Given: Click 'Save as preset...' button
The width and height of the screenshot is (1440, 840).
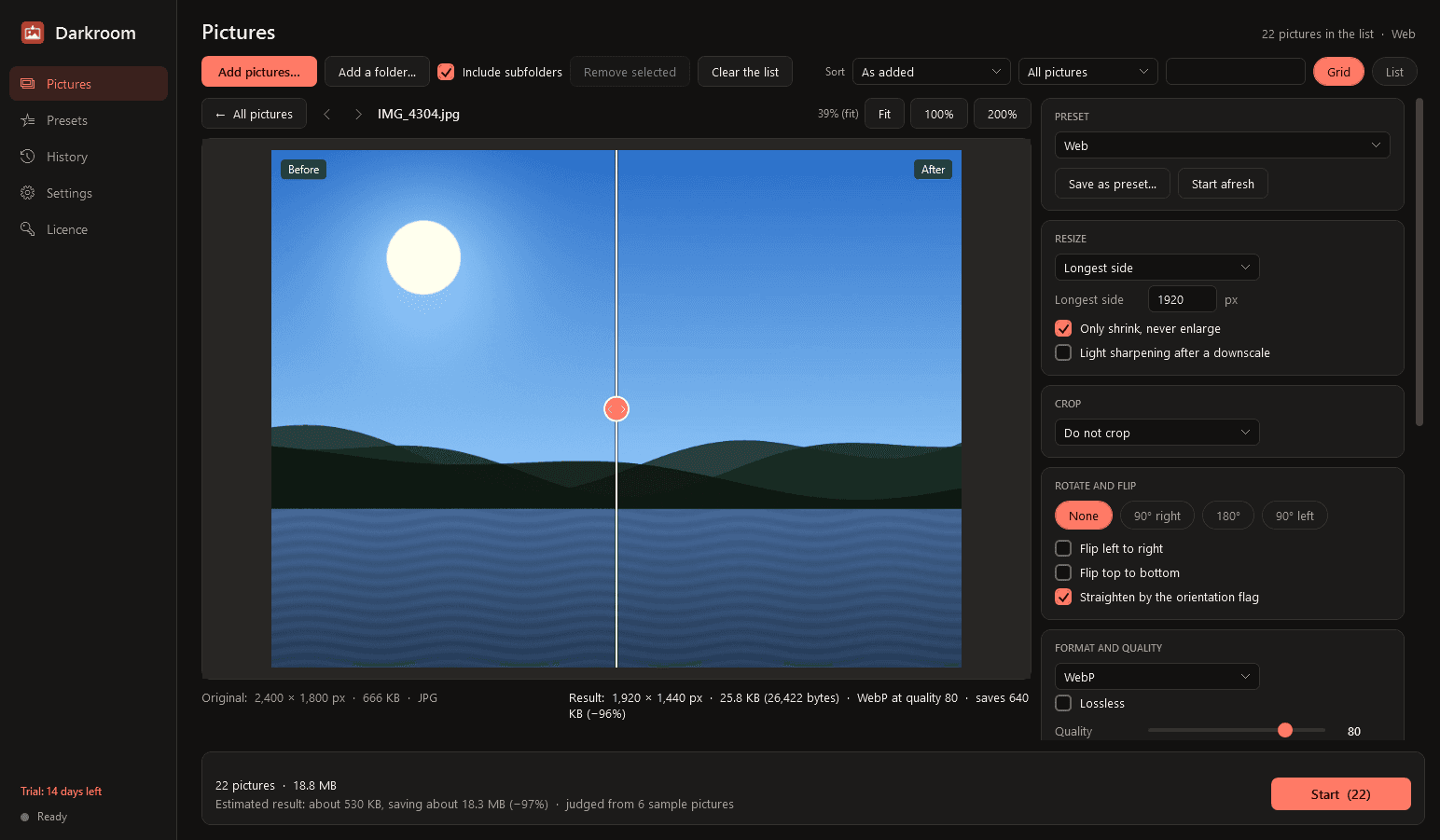Looking at the screenshot, I should (1113, 184).
